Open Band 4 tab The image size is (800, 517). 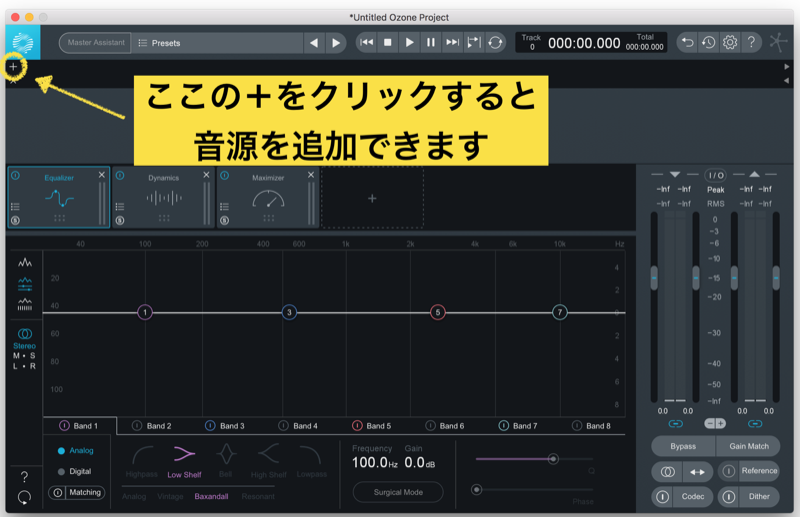pyautogui.click(x=298, y=426)
